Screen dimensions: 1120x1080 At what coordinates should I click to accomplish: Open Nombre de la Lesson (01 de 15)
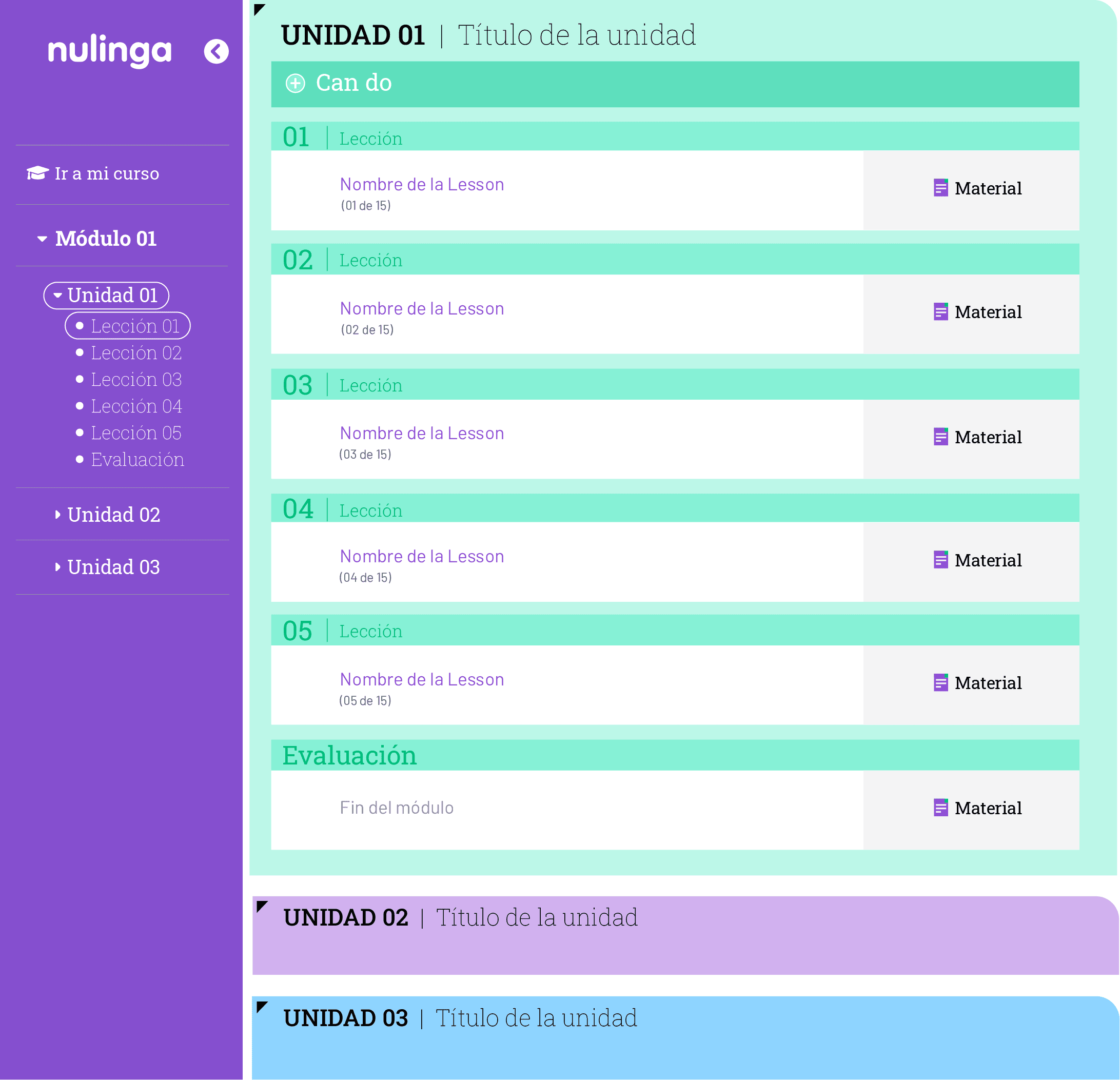point(422,185)
